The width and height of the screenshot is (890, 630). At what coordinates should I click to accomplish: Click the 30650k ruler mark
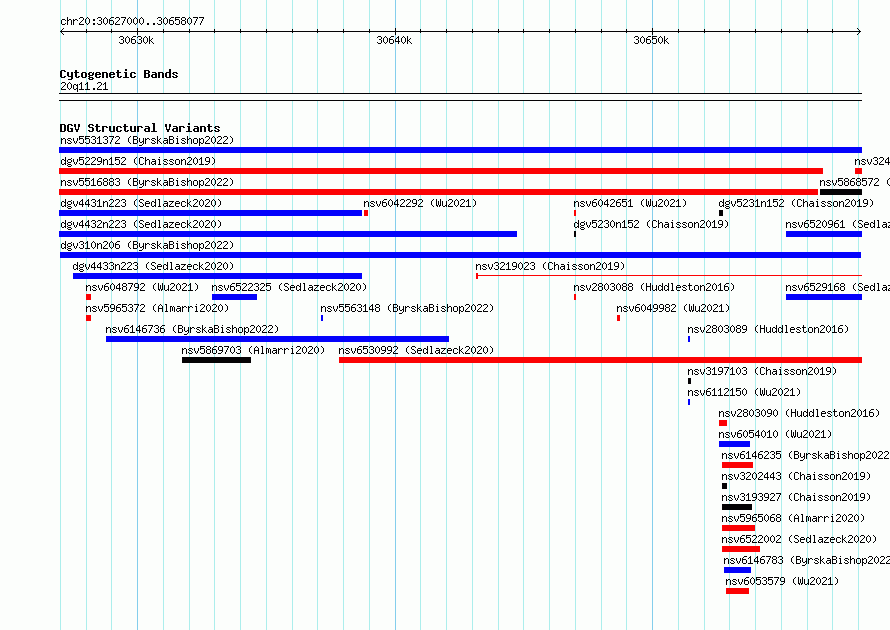(x=651, y=40)
